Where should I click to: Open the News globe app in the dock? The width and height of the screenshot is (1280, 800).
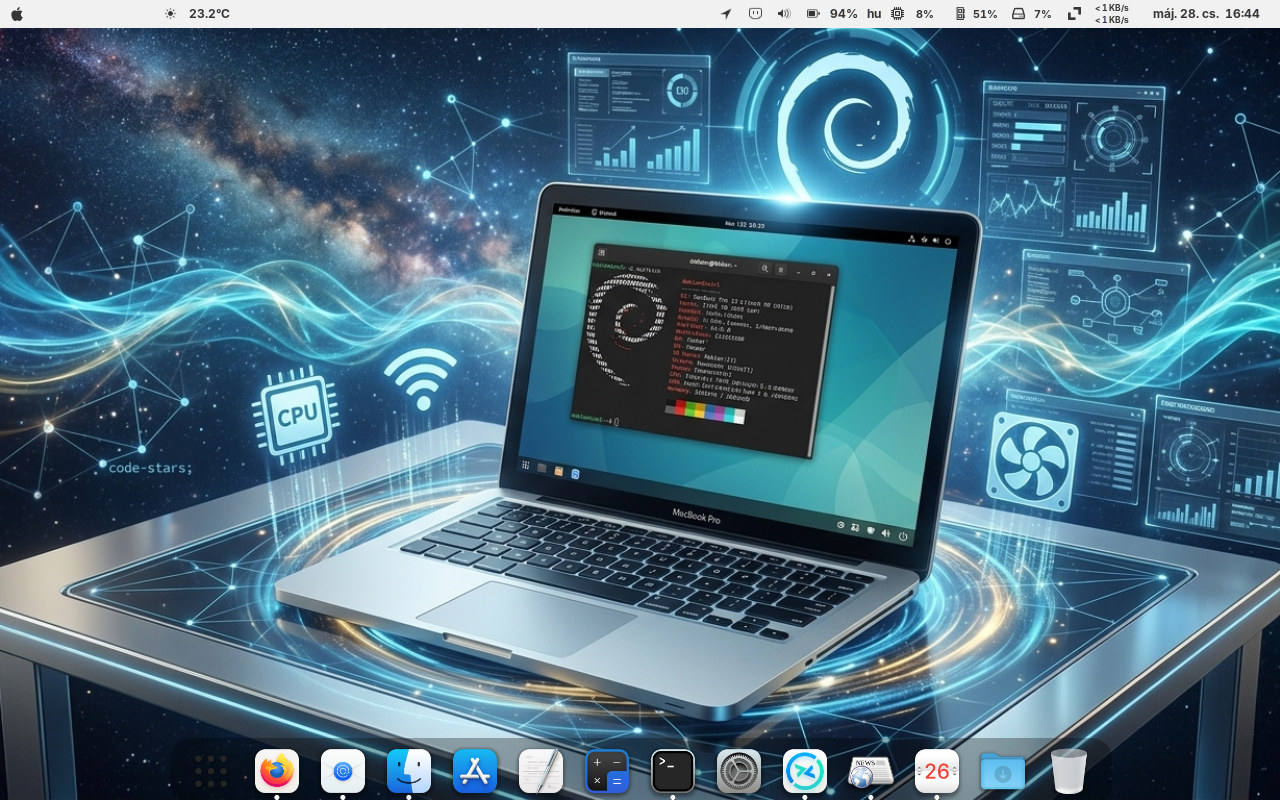click(871, 771)
